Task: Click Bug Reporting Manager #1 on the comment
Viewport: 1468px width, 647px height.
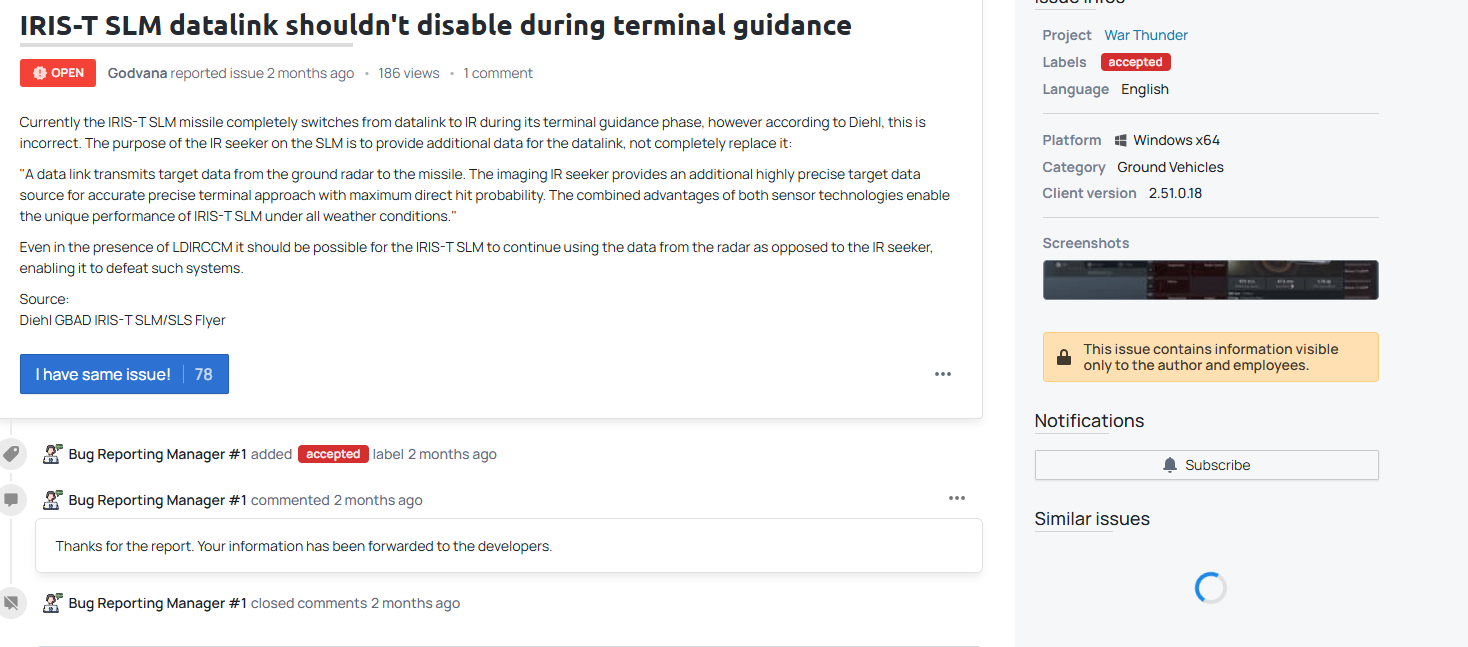Action: click(157, 500)
